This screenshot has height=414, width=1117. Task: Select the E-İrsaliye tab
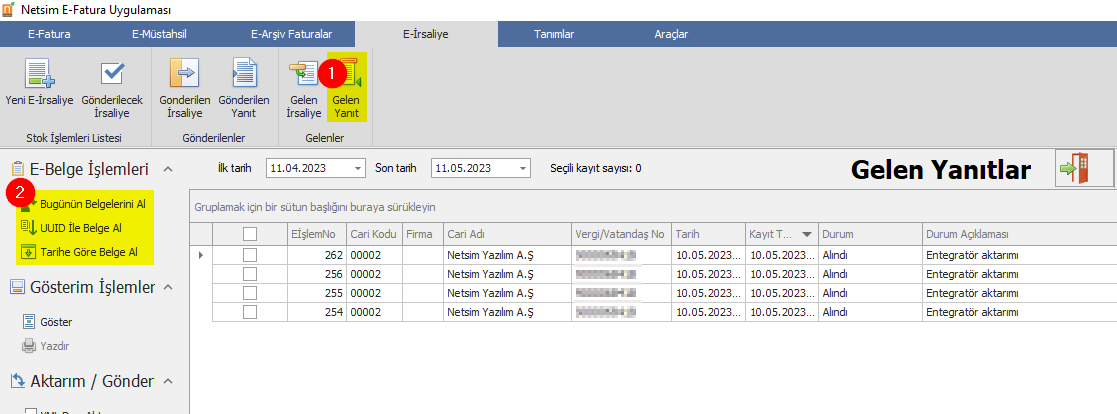[x=426, y=33]
